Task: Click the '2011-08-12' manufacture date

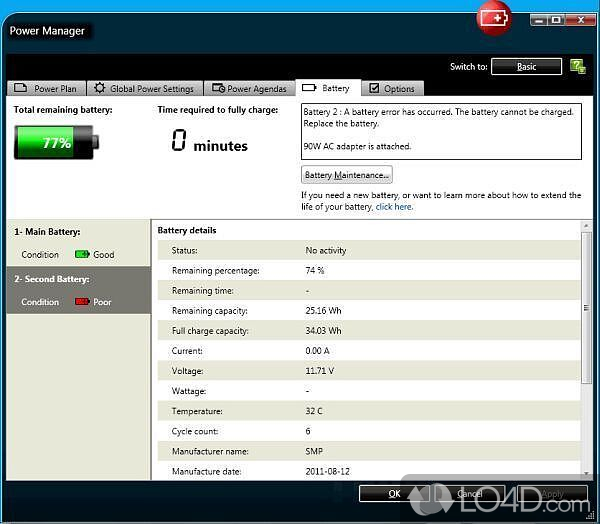Action: (x=328, y=471)
